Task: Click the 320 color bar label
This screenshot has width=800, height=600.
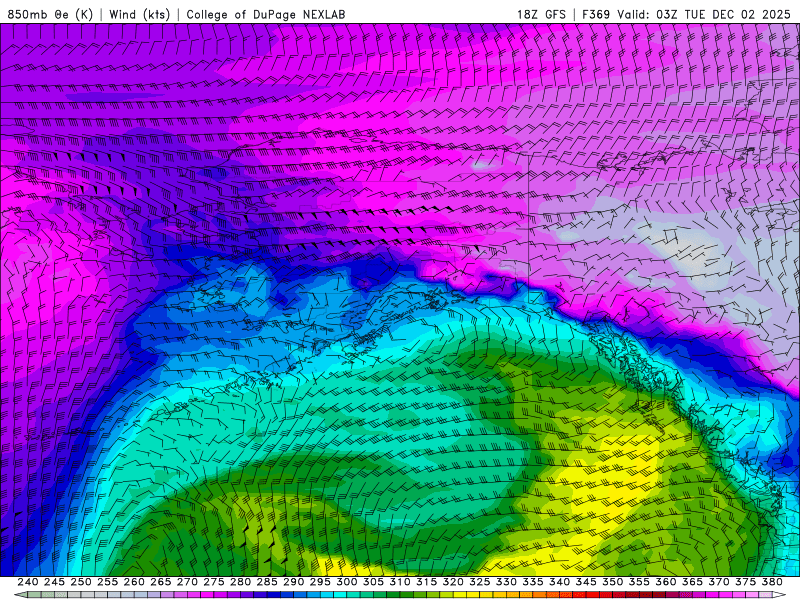Action: (x=453, y=582)
